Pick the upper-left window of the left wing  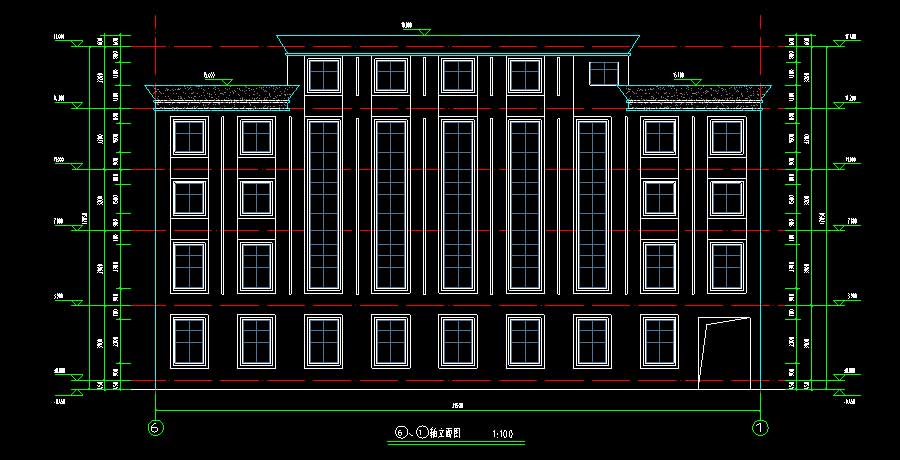[x=189, y=137]
